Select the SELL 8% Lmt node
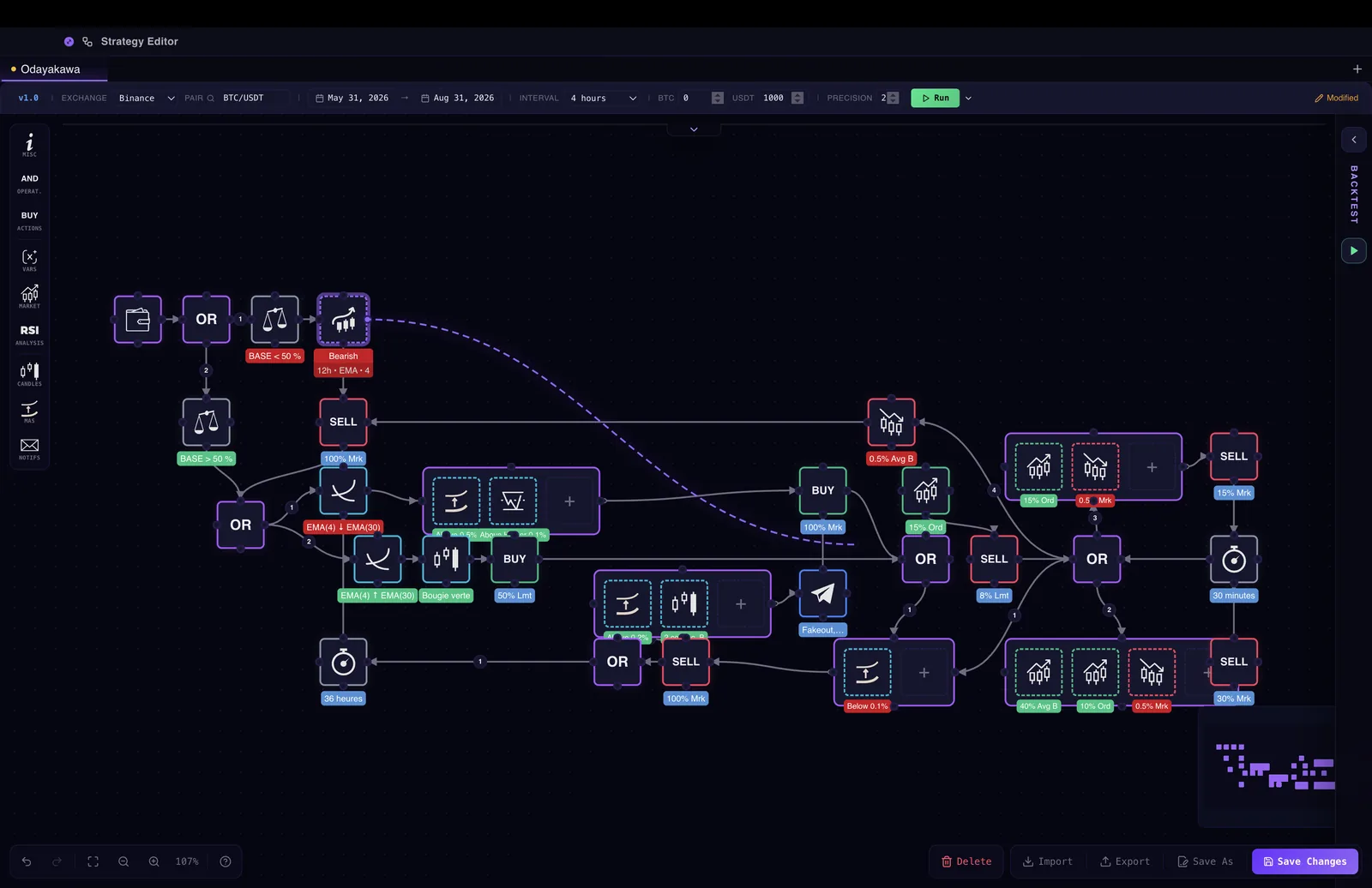Screen dimensions: 1372x888 coord(994,559)
